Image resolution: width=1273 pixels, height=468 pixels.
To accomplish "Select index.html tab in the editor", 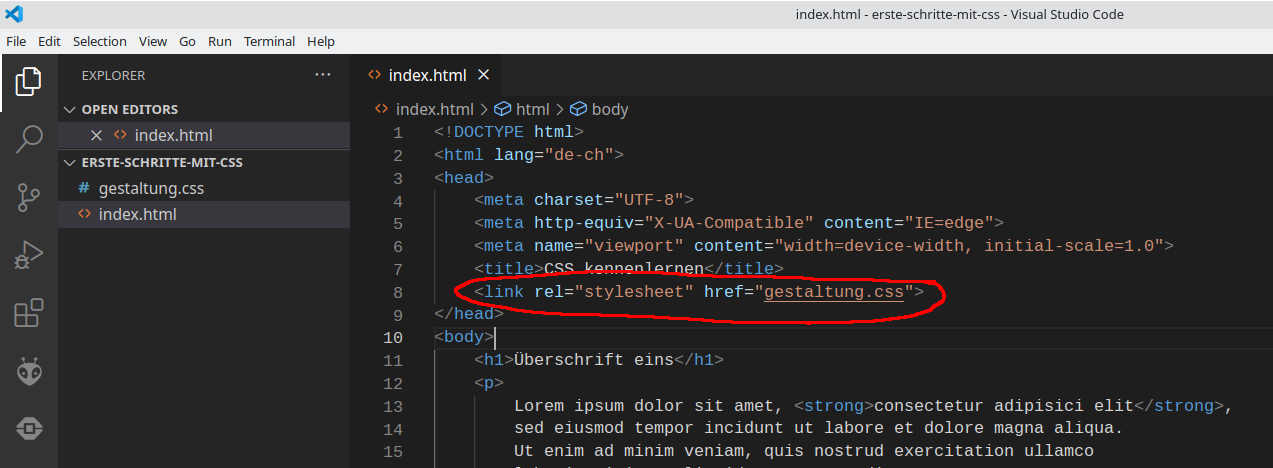I will click(x=427, y=75).
